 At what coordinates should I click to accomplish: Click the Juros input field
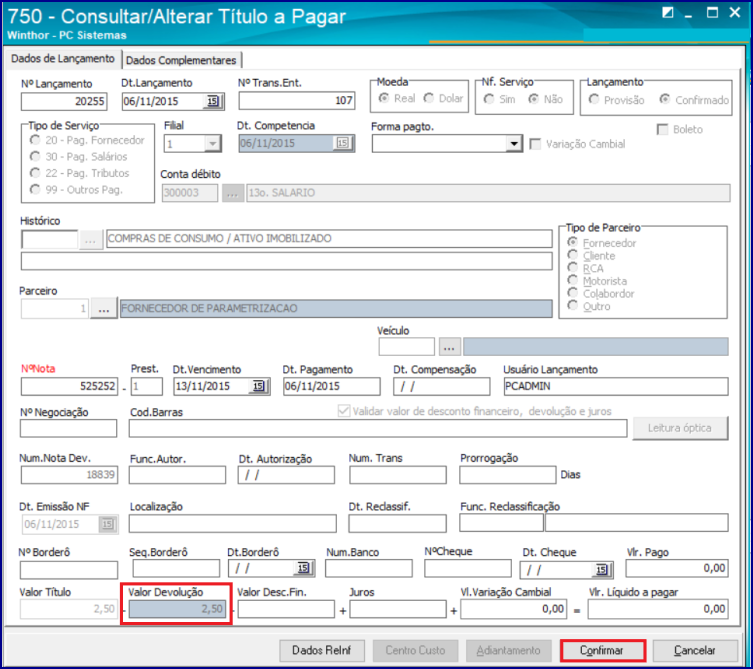[x=398, y=609]
